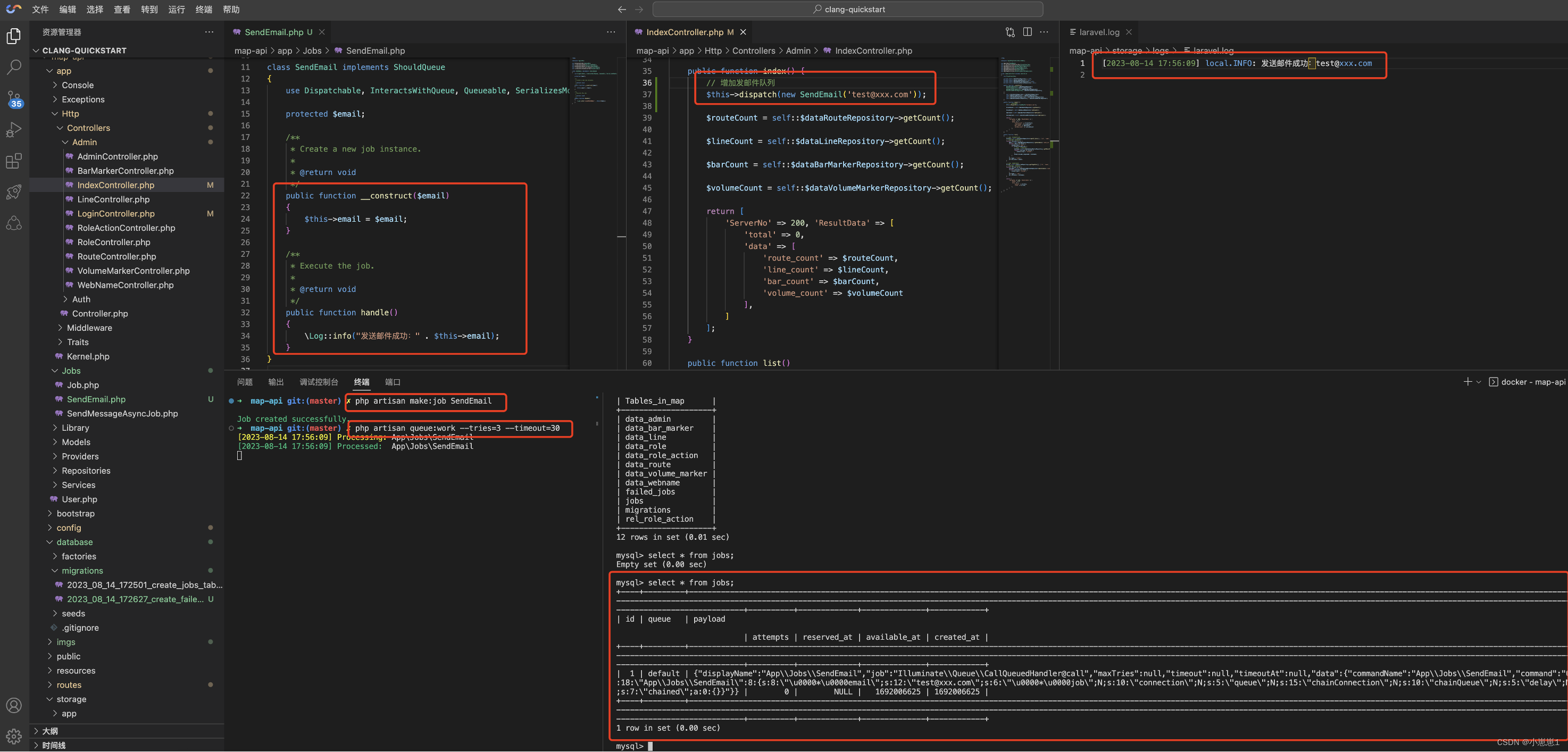Open the 运行 menu
The image size is (1568, 752).
click(x=177, y=9)
